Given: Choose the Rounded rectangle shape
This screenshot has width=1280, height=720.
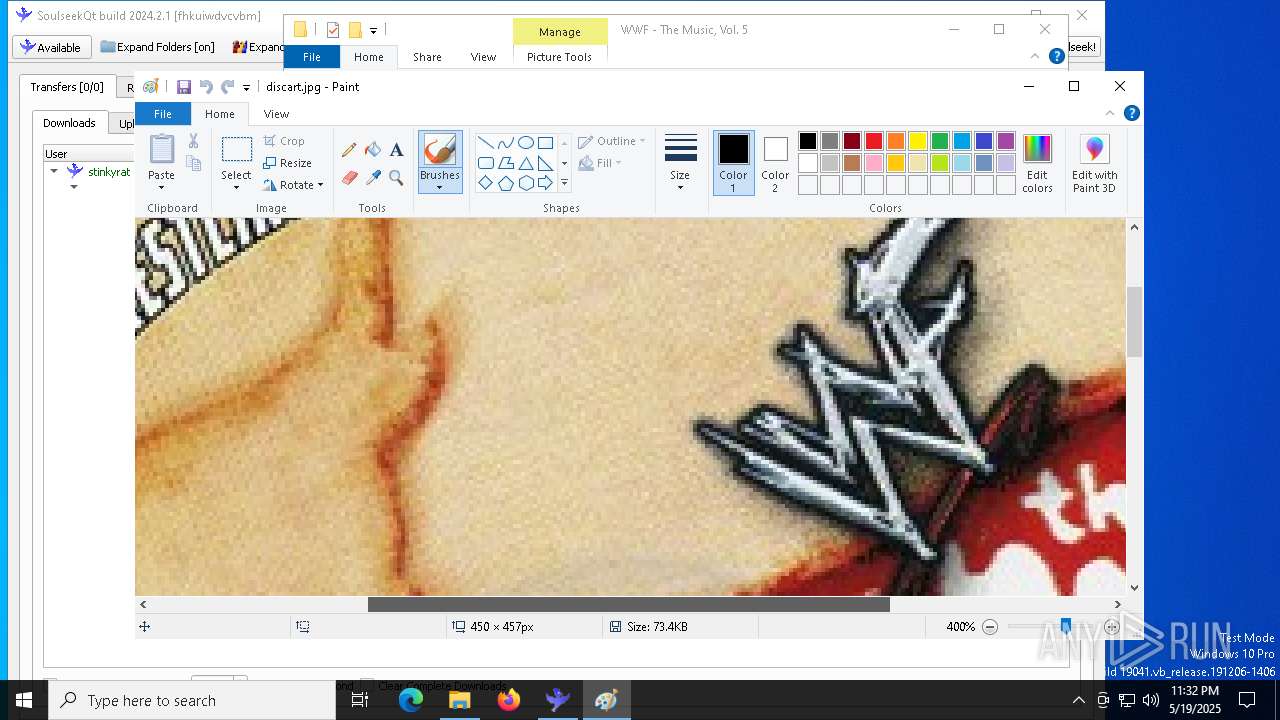Looking at the screenshot, I should pos(486,163).
